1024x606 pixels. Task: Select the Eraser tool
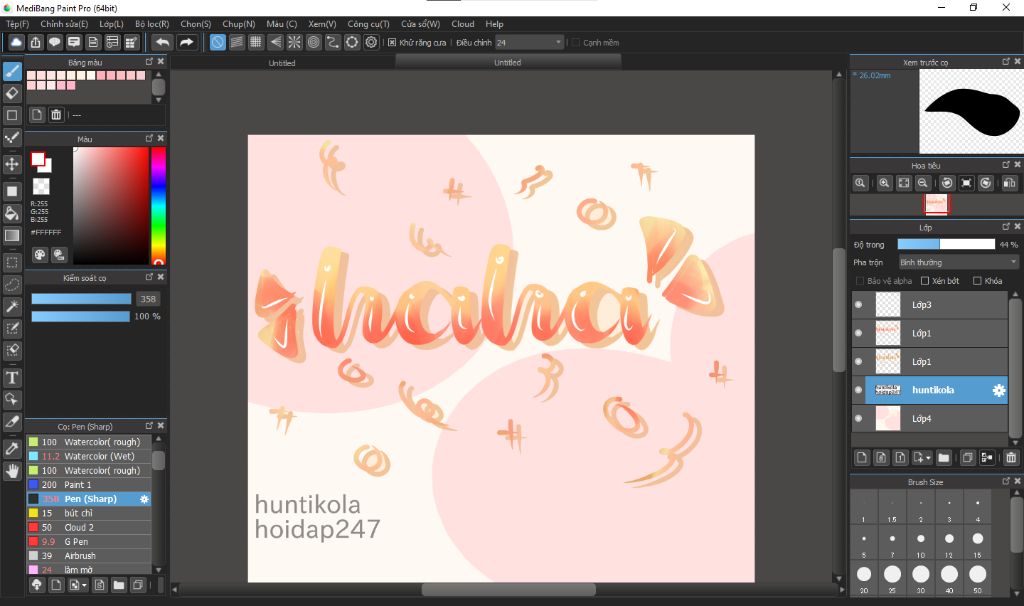pos(12,93)
